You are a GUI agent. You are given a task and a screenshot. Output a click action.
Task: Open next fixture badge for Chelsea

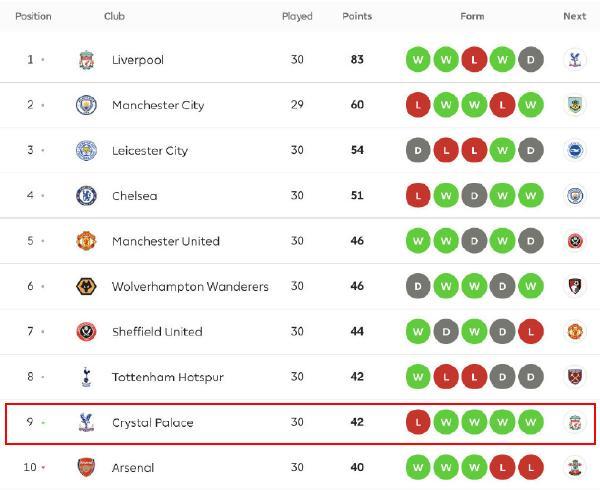574,196
